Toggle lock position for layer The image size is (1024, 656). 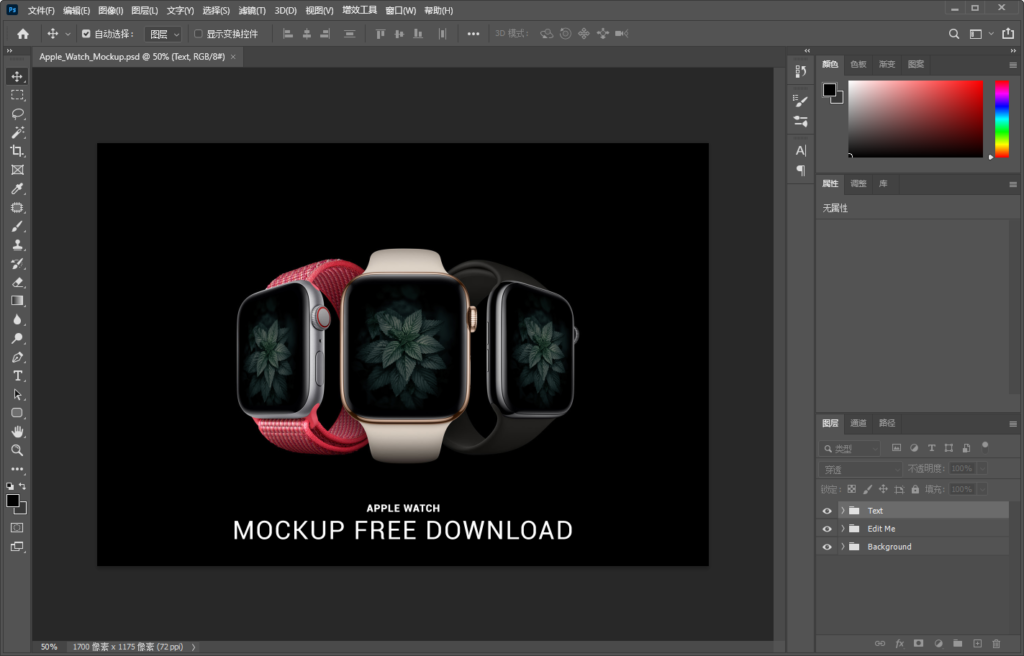click(883, 489)
